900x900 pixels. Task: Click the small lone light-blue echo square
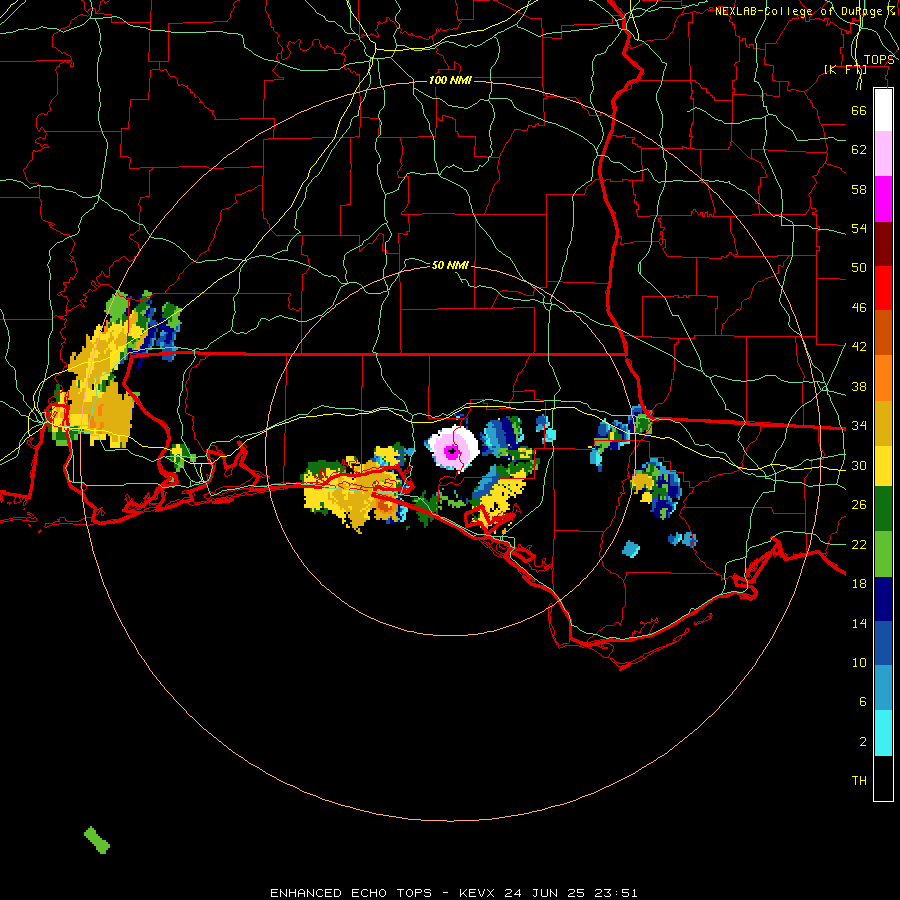[x=631, y=549]
